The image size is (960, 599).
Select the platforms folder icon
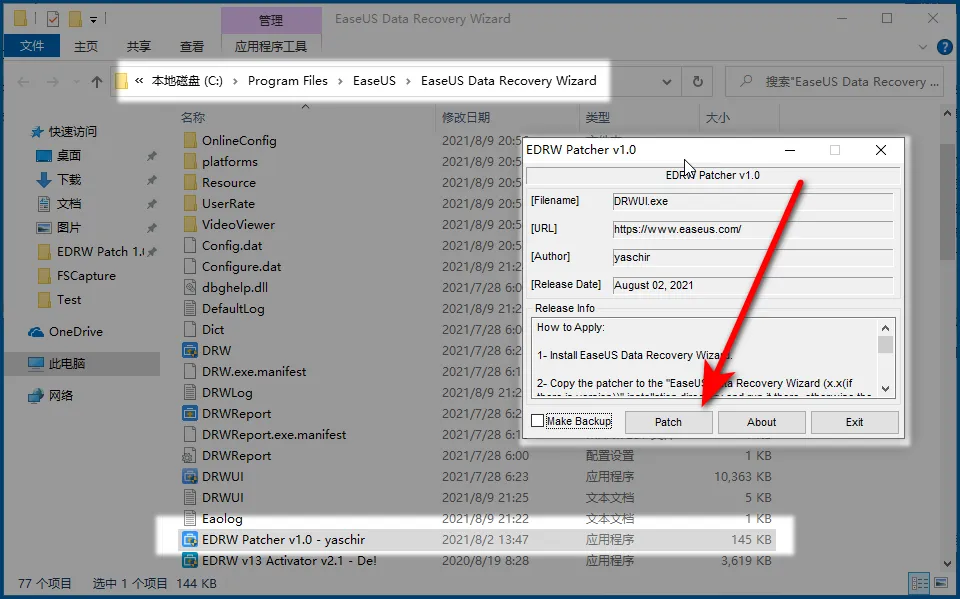(190, 161)
